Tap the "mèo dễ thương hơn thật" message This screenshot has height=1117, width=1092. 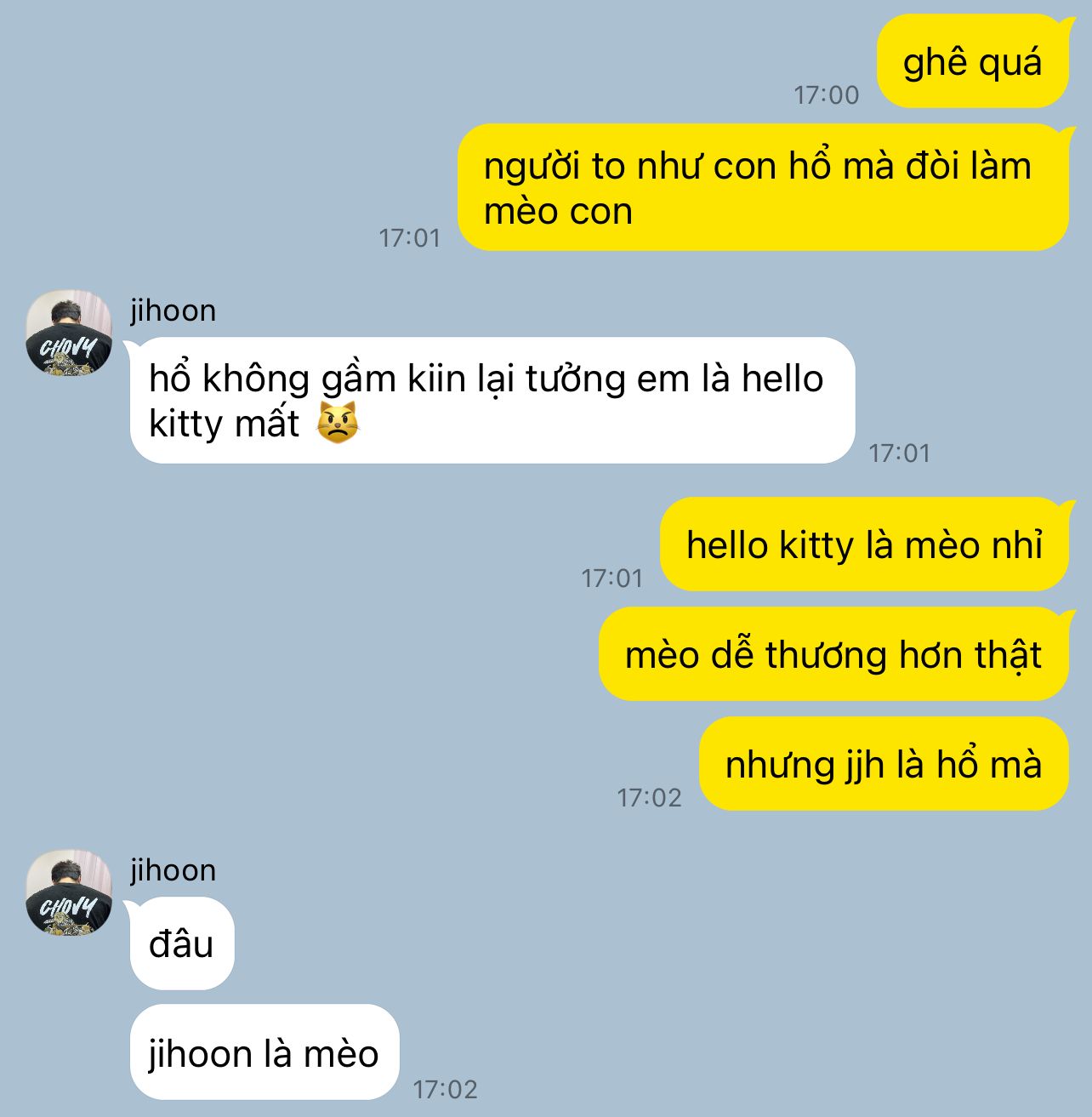[833, 654]
